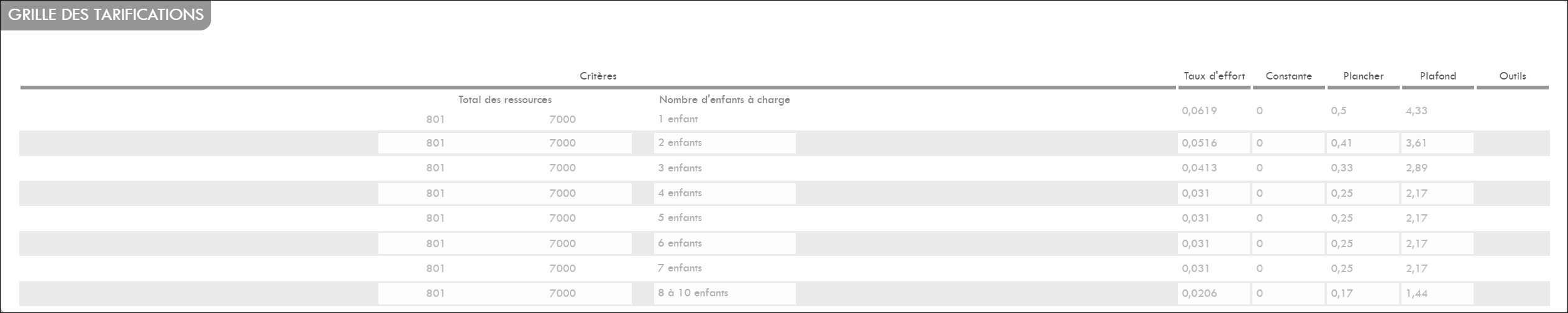
Task: Click the Taux d'effort column header
Action: click(1214, 76)
